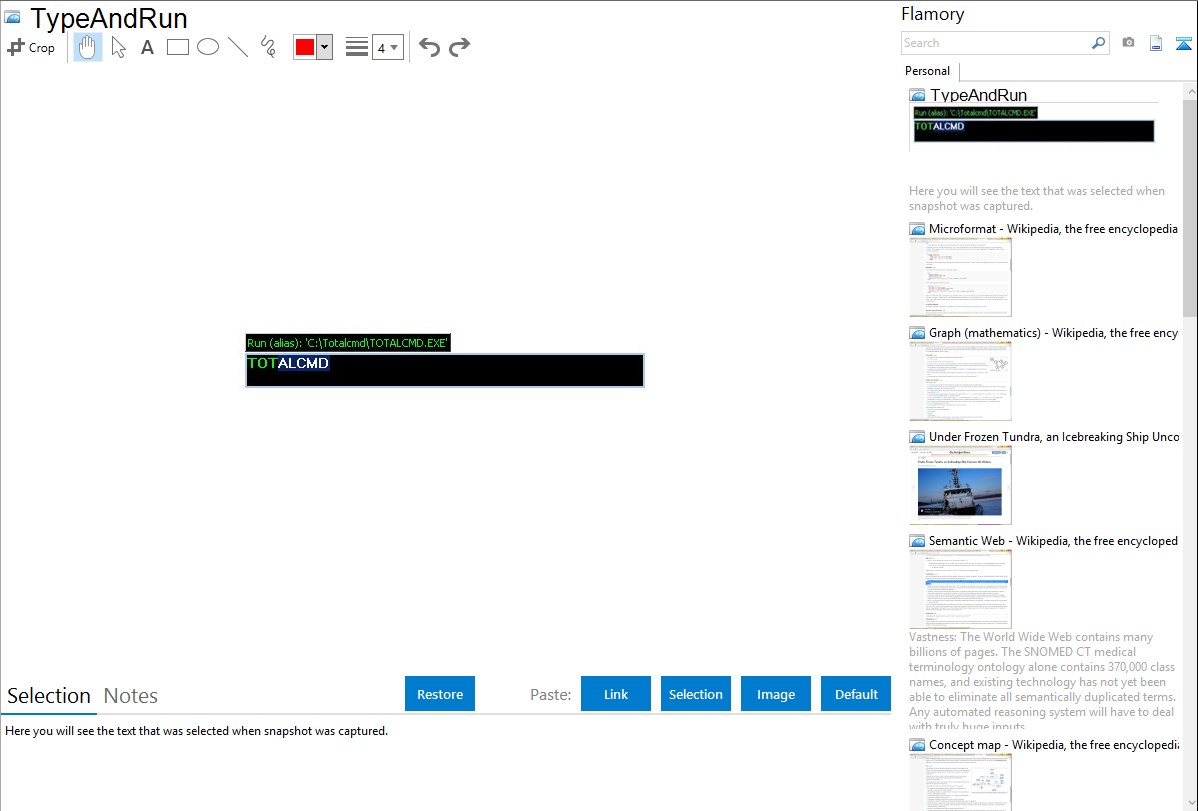
Task: Undo the last edit
Action: click(x=429, y=47)
